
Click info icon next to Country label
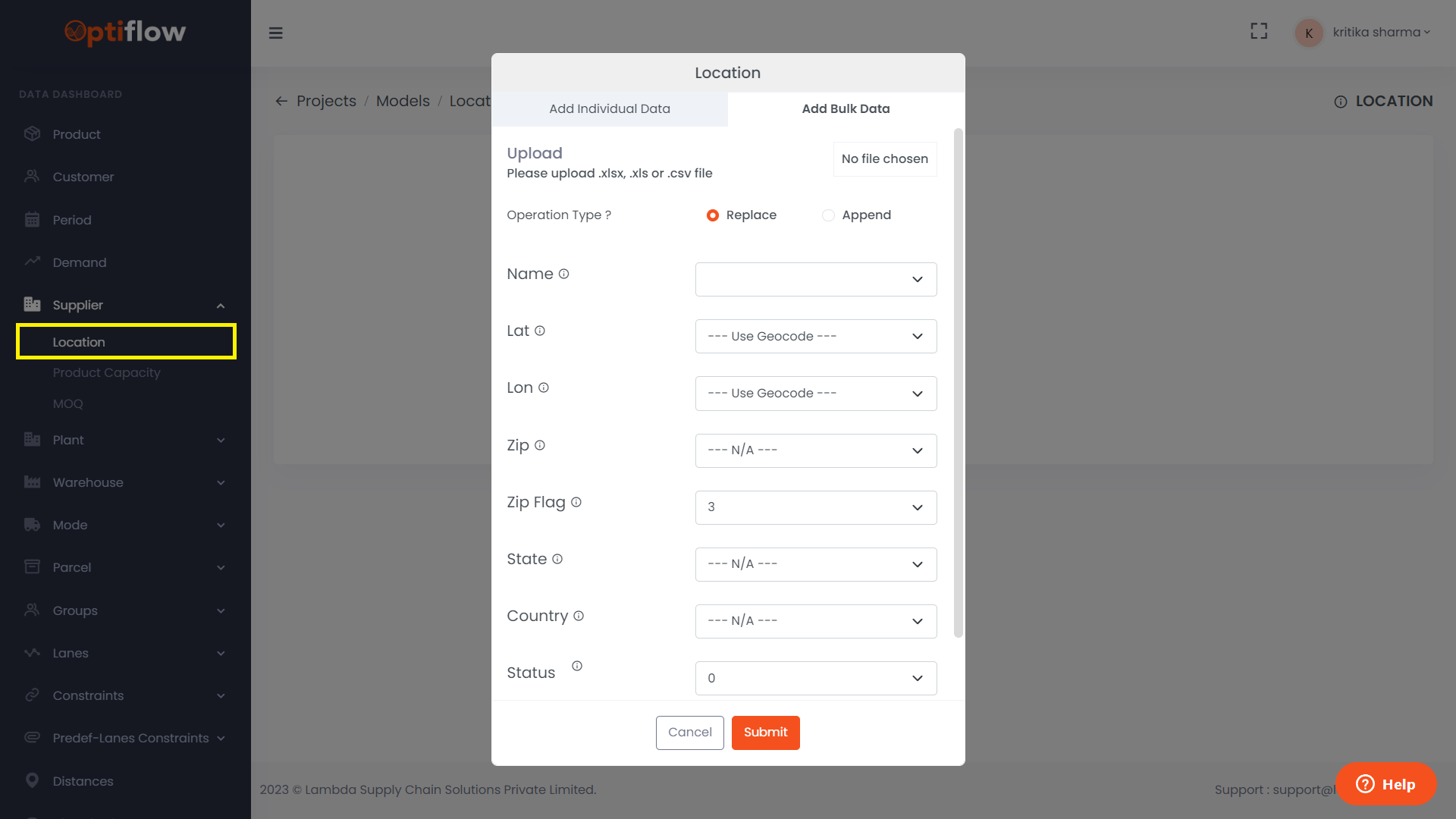[579, 616]
